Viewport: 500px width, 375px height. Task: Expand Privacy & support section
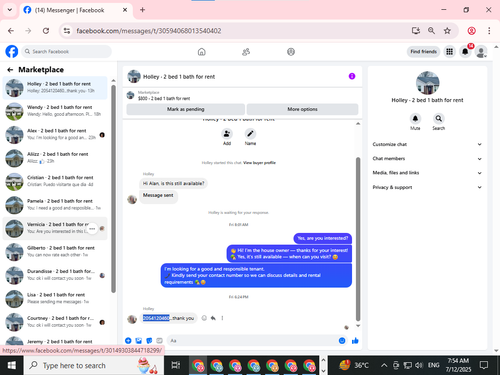click(427, 187)
